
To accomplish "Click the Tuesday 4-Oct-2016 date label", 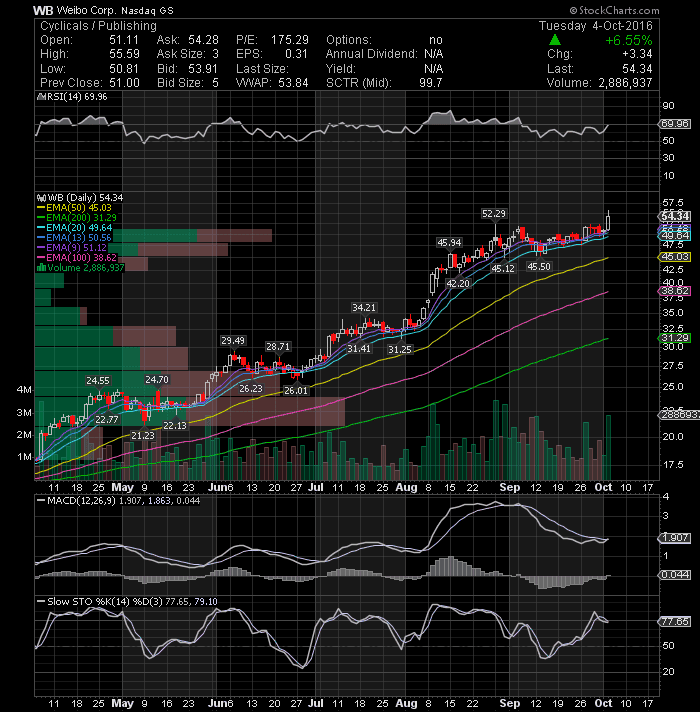I will pyautogui.click(x=596, y=25).
